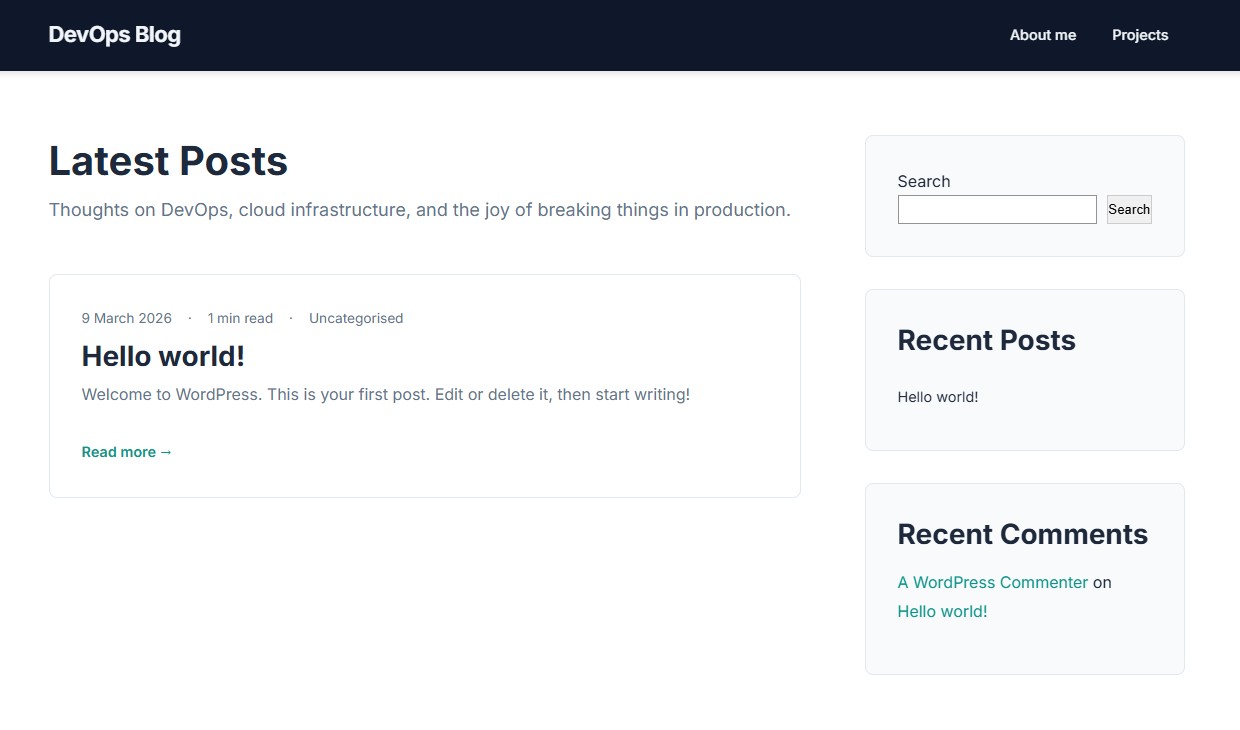The image size is (1240, 730).
Task: Click the Latest Posts heading
Action: 168,161
